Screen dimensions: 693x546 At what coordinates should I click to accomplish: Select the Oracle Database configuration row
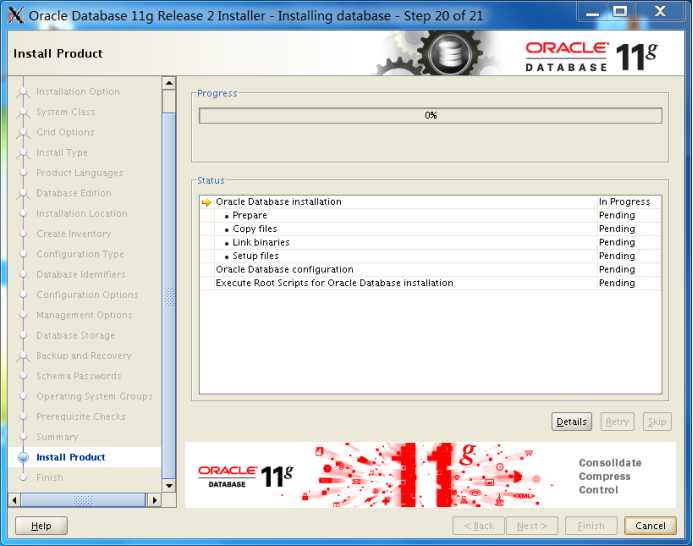(430, 269)
